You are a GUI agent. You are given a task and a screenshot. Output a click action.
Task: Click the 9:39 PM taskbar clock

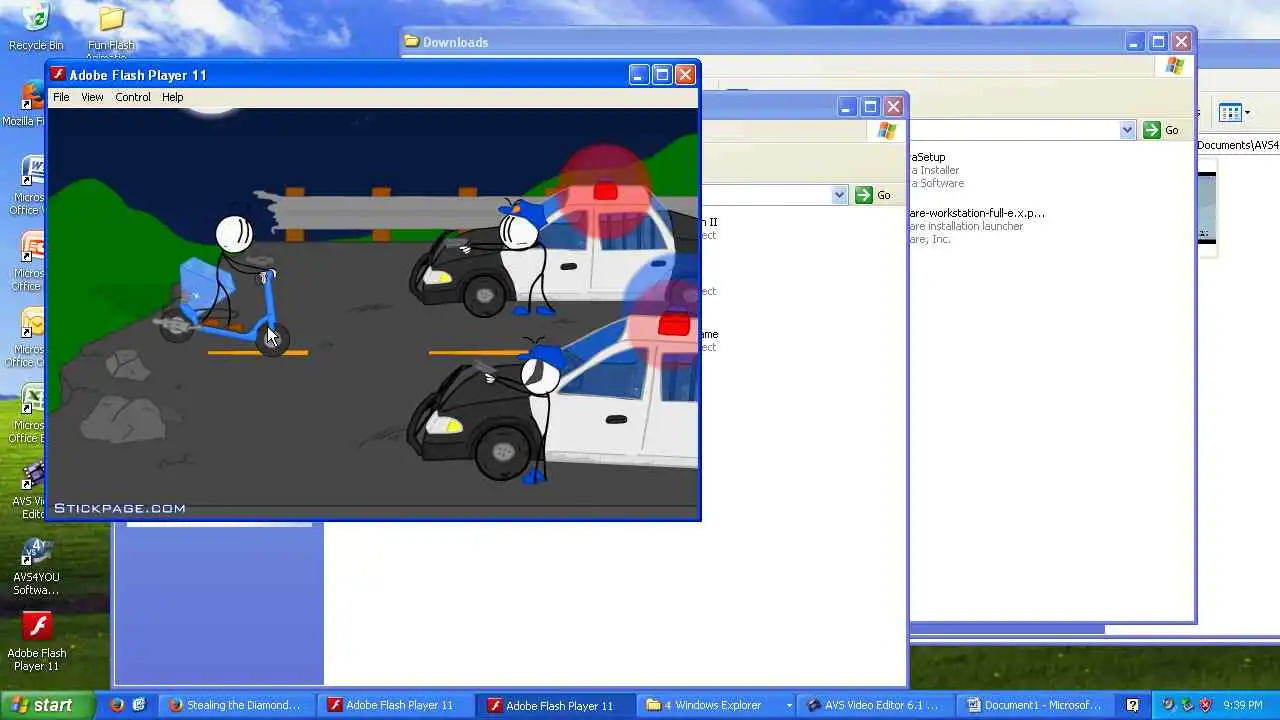pos(1243,705)
